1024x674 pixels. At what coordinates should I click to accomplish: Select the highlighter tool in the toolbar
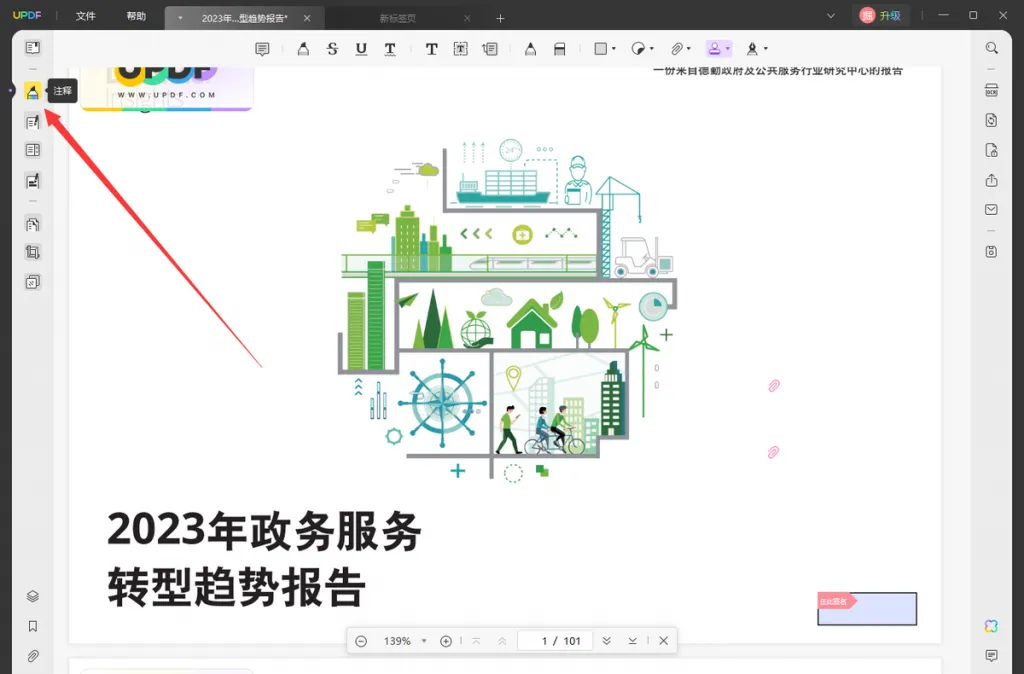[302, 49]
